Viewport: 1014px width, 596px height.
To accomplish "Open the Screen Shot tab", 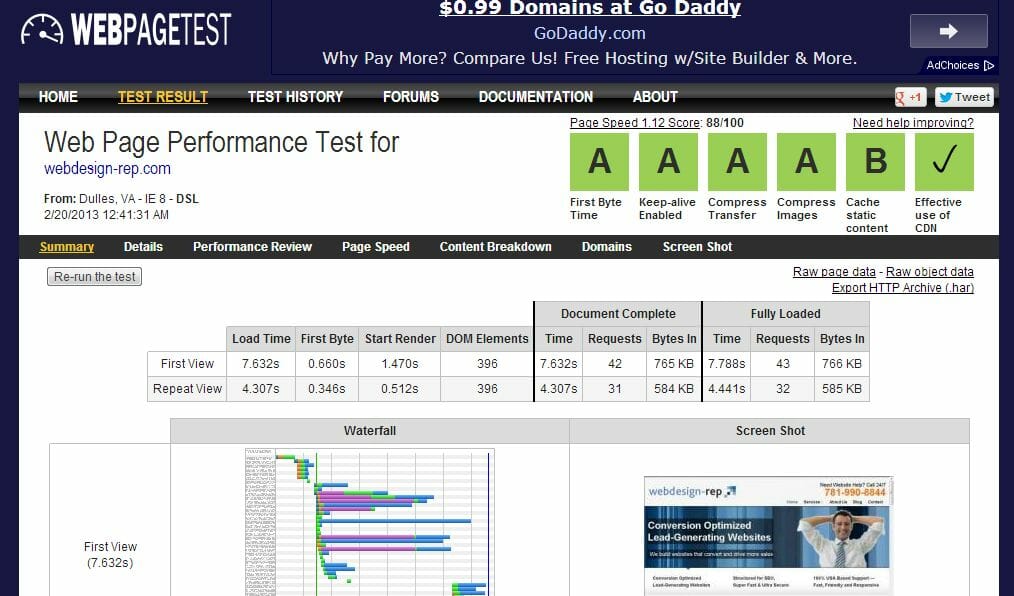I will (697, 247).
